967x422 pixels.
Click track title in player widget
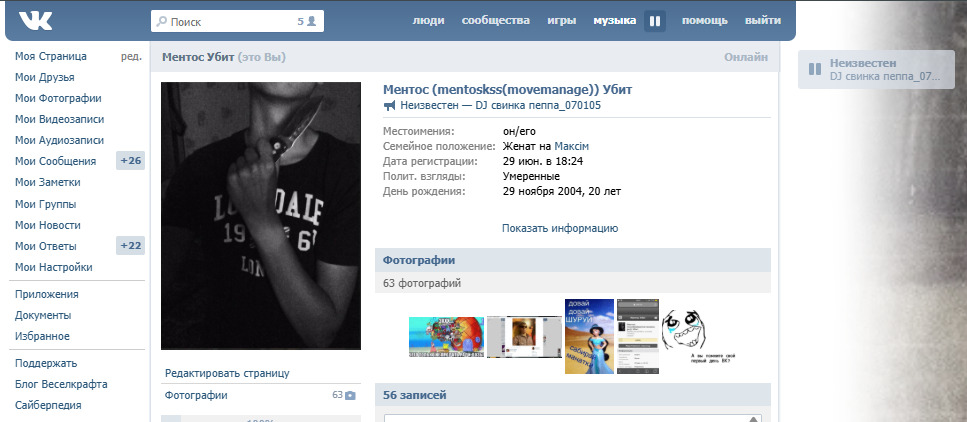[885, 77]
